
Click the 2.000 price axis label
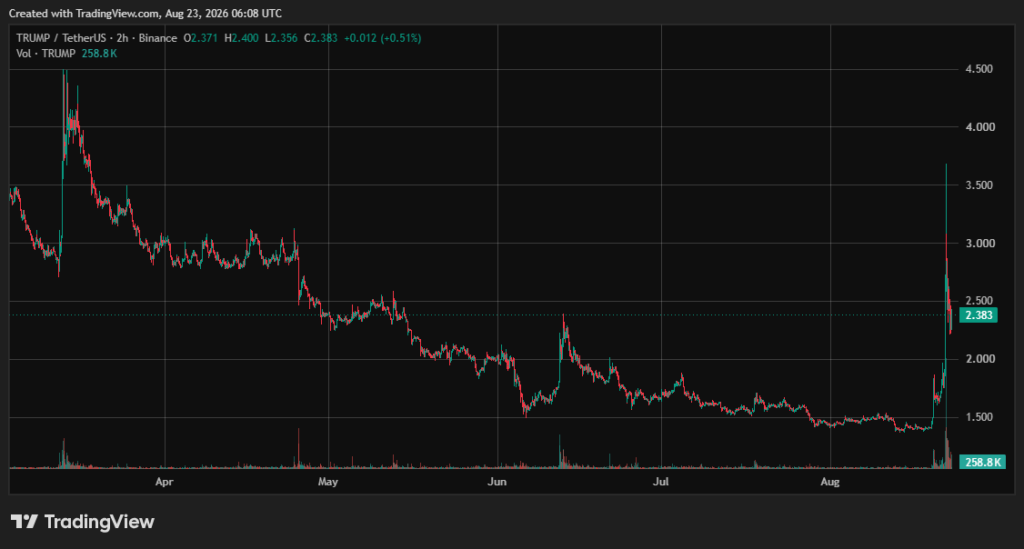pos(980,359)
